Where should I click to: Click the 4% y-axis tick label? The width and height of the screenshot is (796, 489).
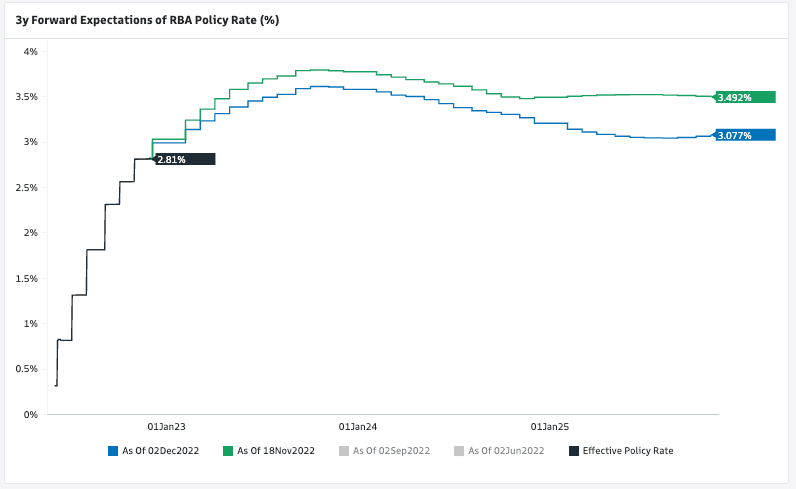coord(30,51)
